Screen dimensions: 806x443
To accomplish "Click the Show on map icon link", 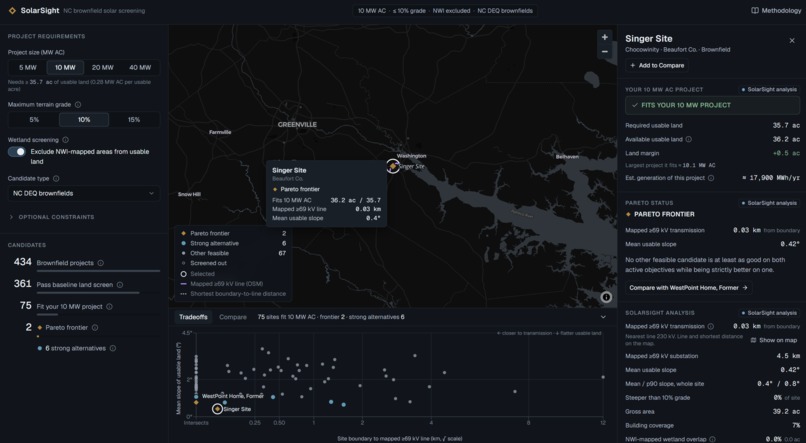I will tap(754, 340).
